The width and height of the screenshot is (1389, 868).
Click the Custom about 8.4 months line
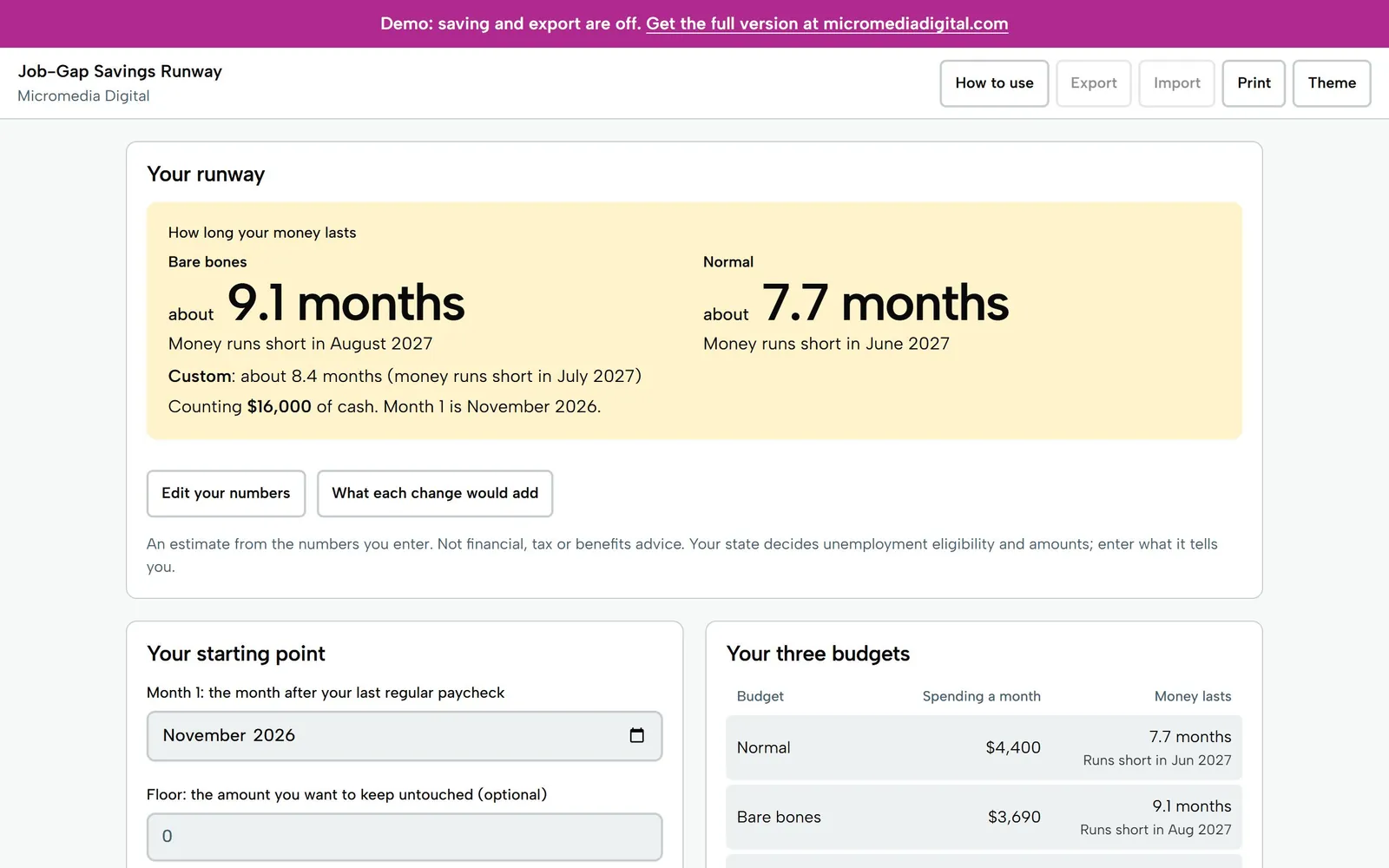tap(405, 376)
